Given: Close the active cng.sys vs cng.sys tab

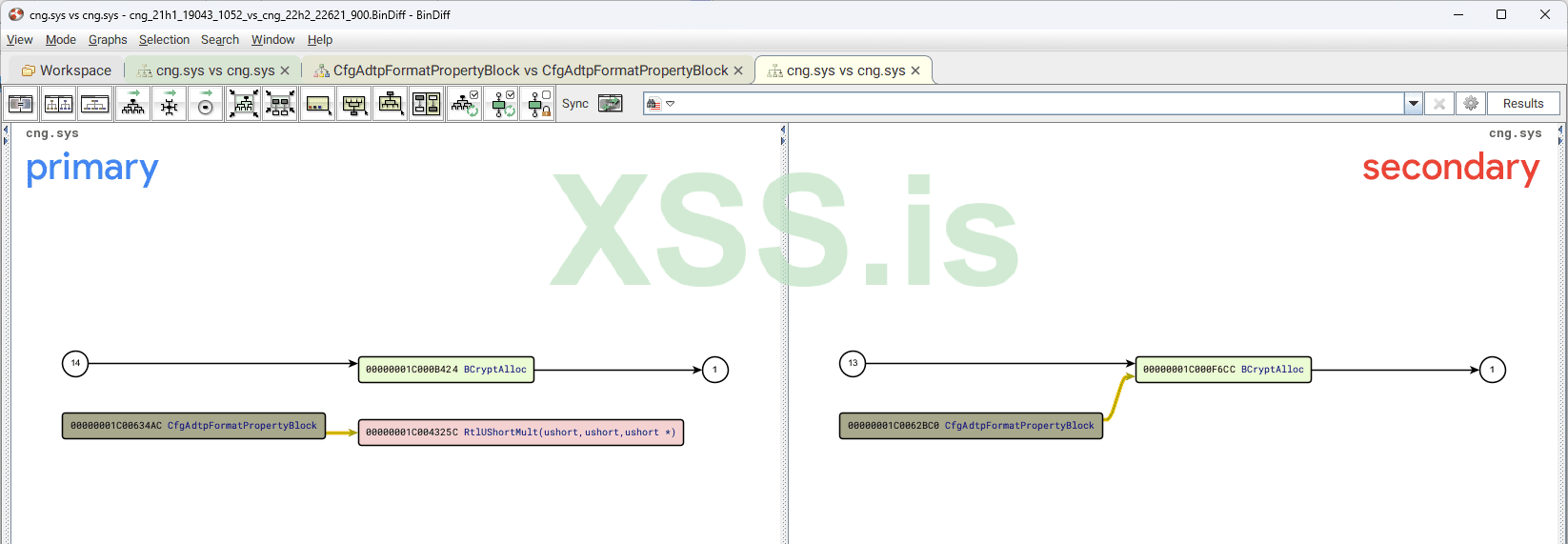Looking at the screenshot, I should (x=915, y=71).
